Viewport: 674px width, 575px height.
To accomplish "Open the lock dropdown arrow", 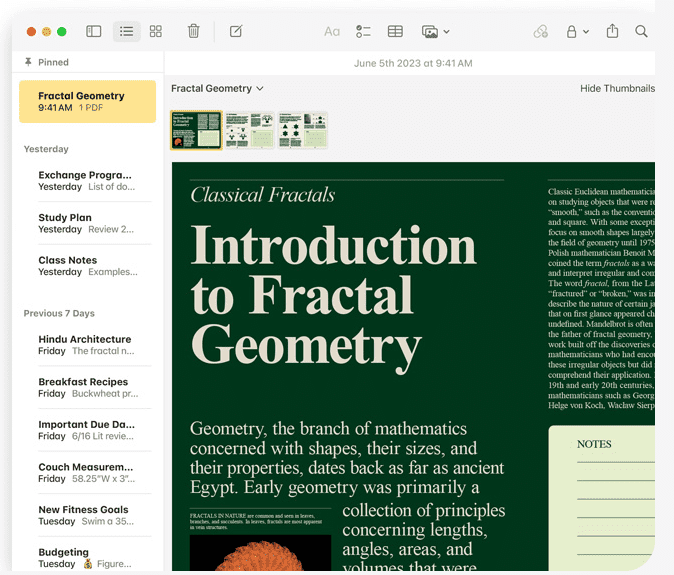I will pos(586,31).
